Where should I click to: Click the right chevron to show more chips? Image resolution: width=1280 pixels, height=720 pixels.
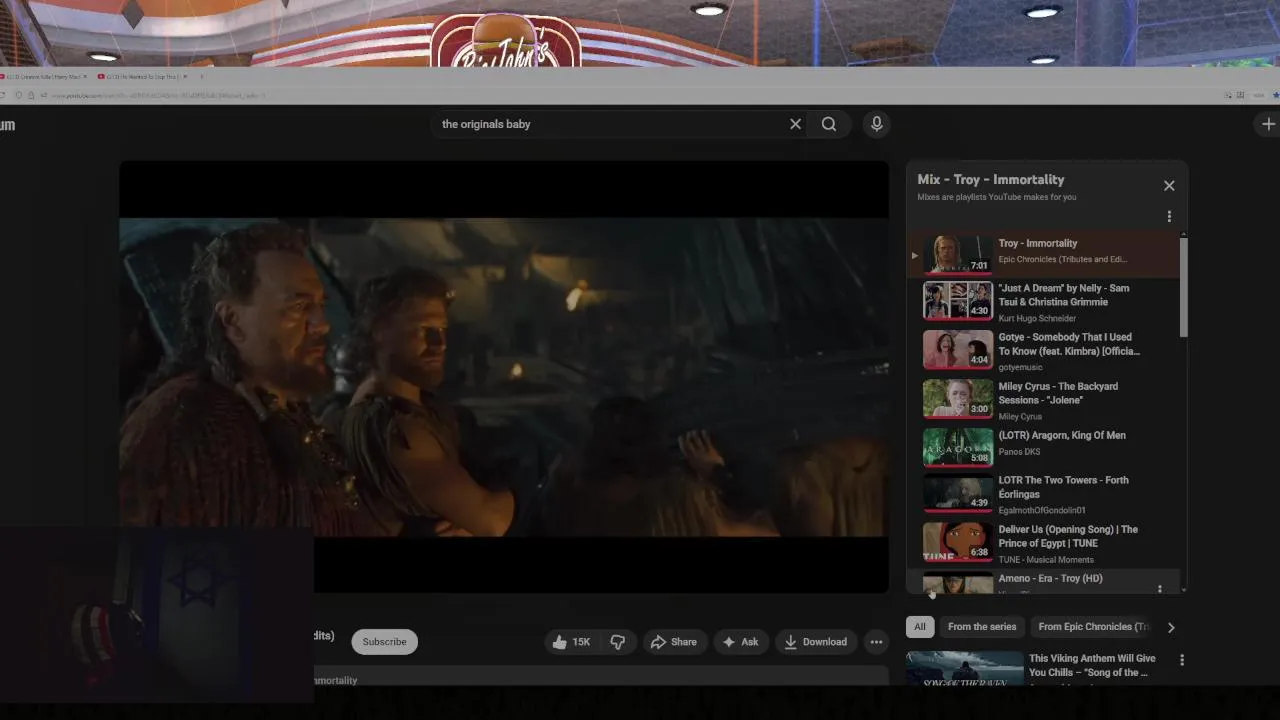pos(1171,627)
